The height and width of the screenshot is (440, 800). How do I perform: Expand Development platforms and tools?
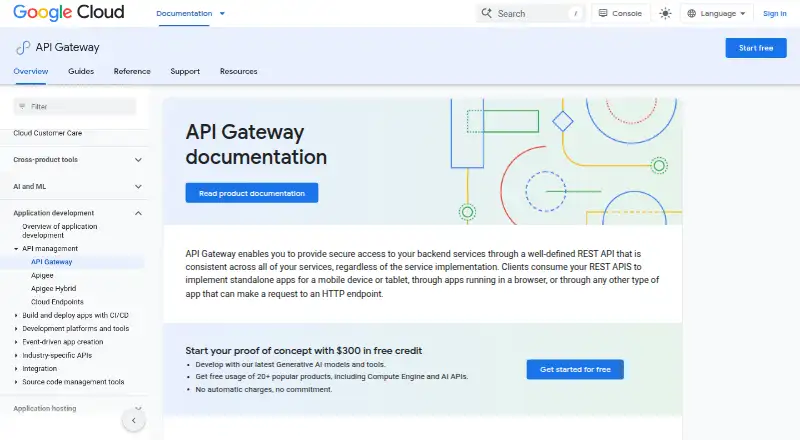[x=16, y=329]
